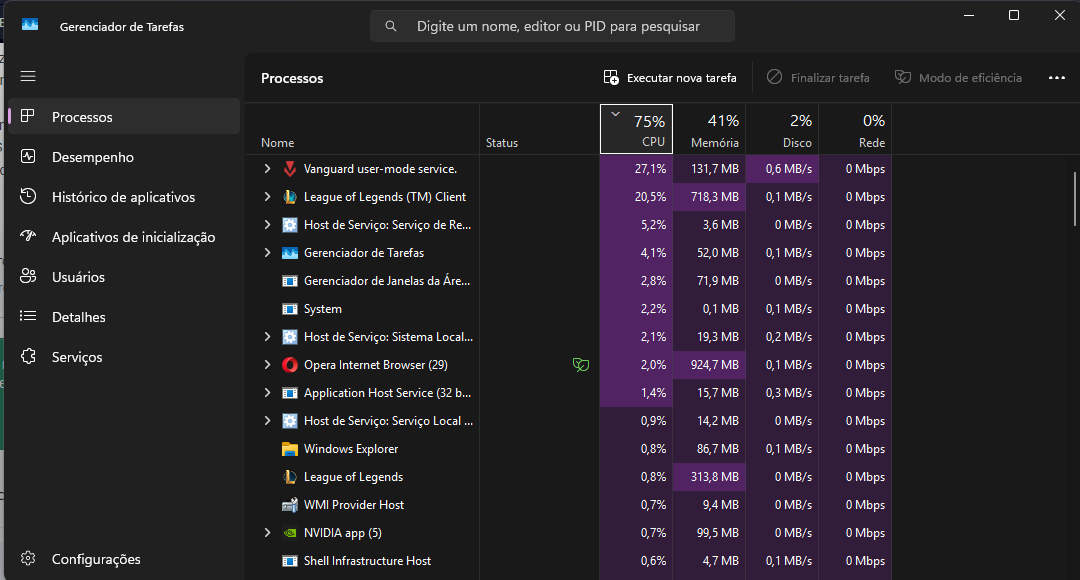Click the search magnifier icon

tap(391, 26)
